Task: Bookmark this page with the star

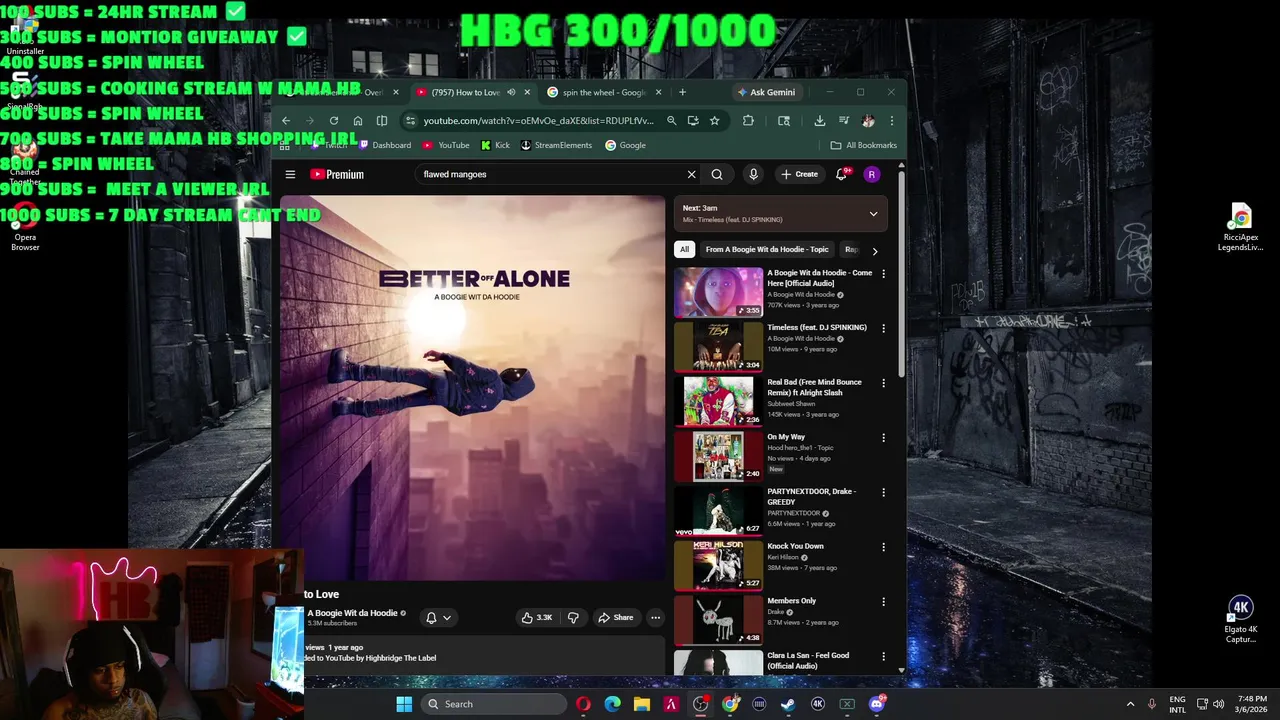Action: (x=714, y=120)
